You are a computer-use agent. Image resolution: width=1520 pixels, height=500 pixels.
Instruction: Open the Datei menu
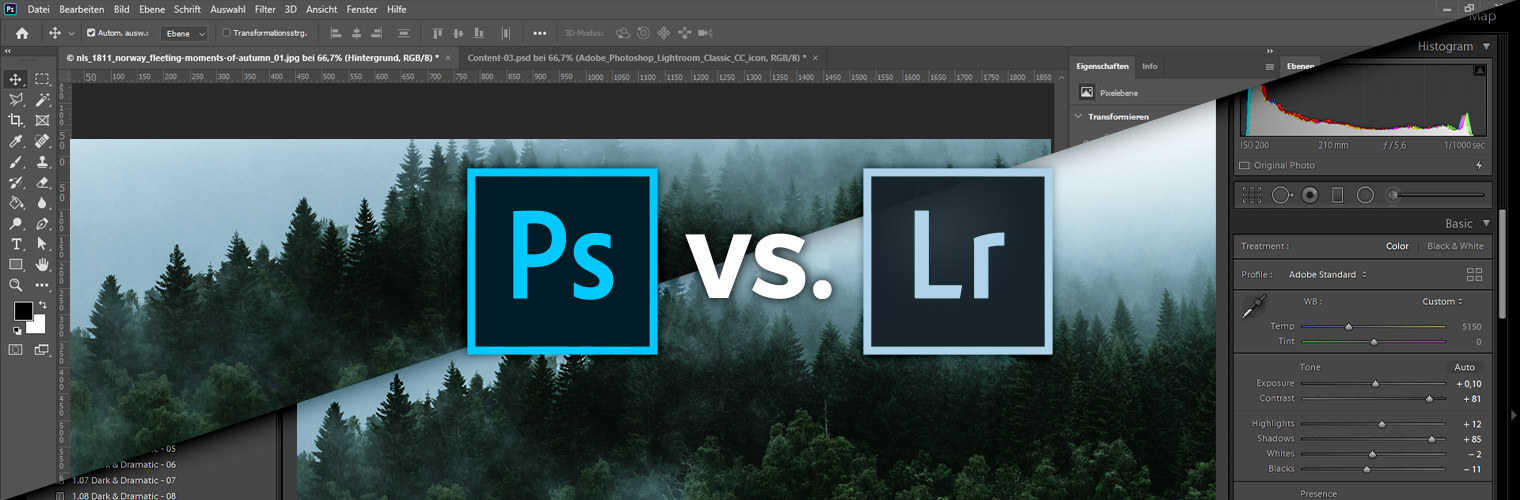39,9
